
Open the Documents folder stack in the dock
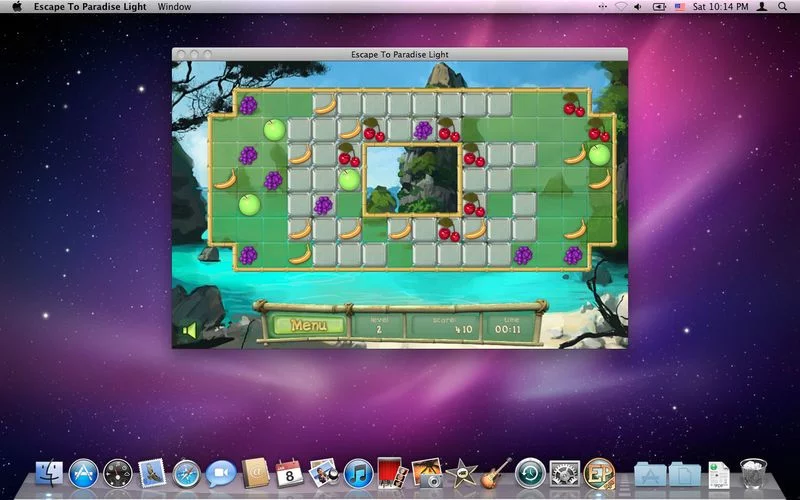(x=685, y=474)
